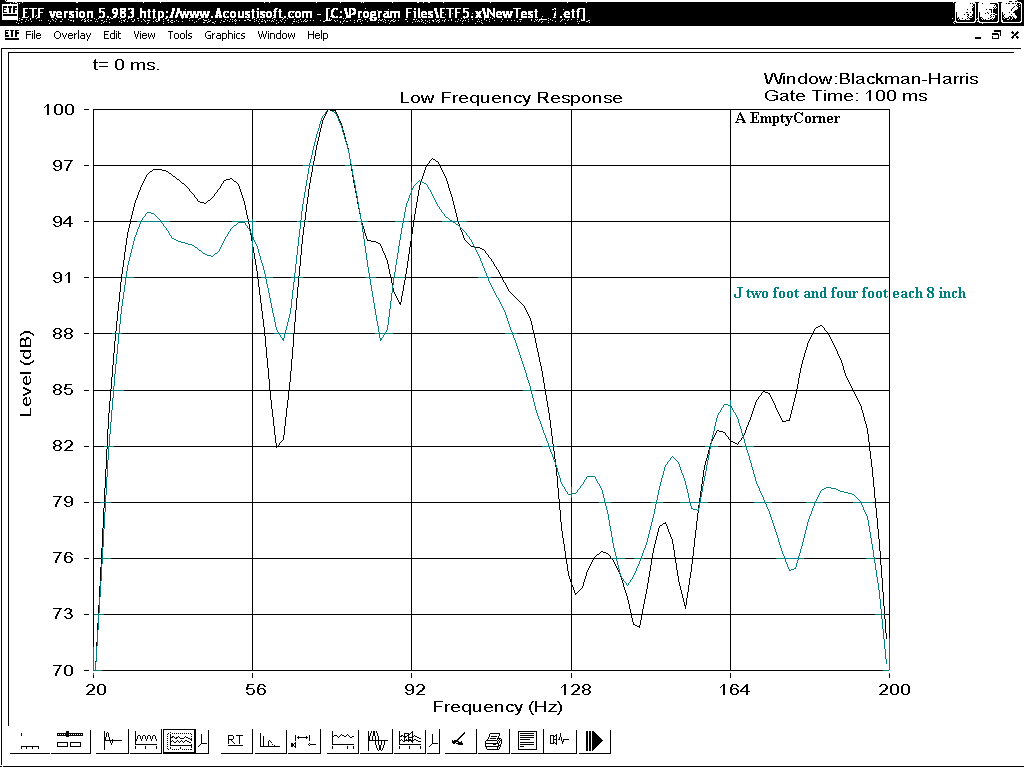
Task: Click the printer icon in toolbar
Action: click(x=493, y=741)
